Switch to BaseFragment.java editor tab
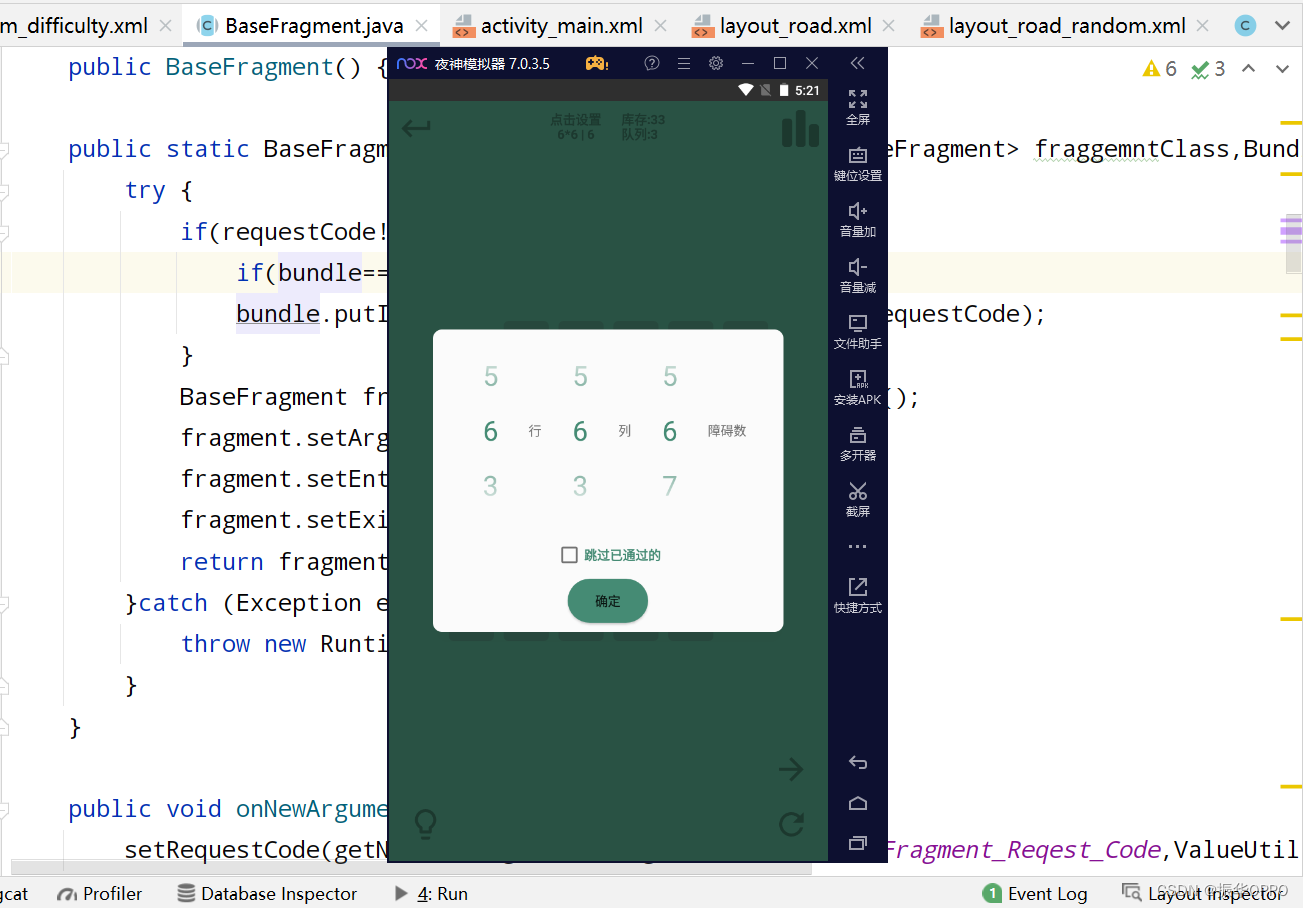 coord(313,26)
